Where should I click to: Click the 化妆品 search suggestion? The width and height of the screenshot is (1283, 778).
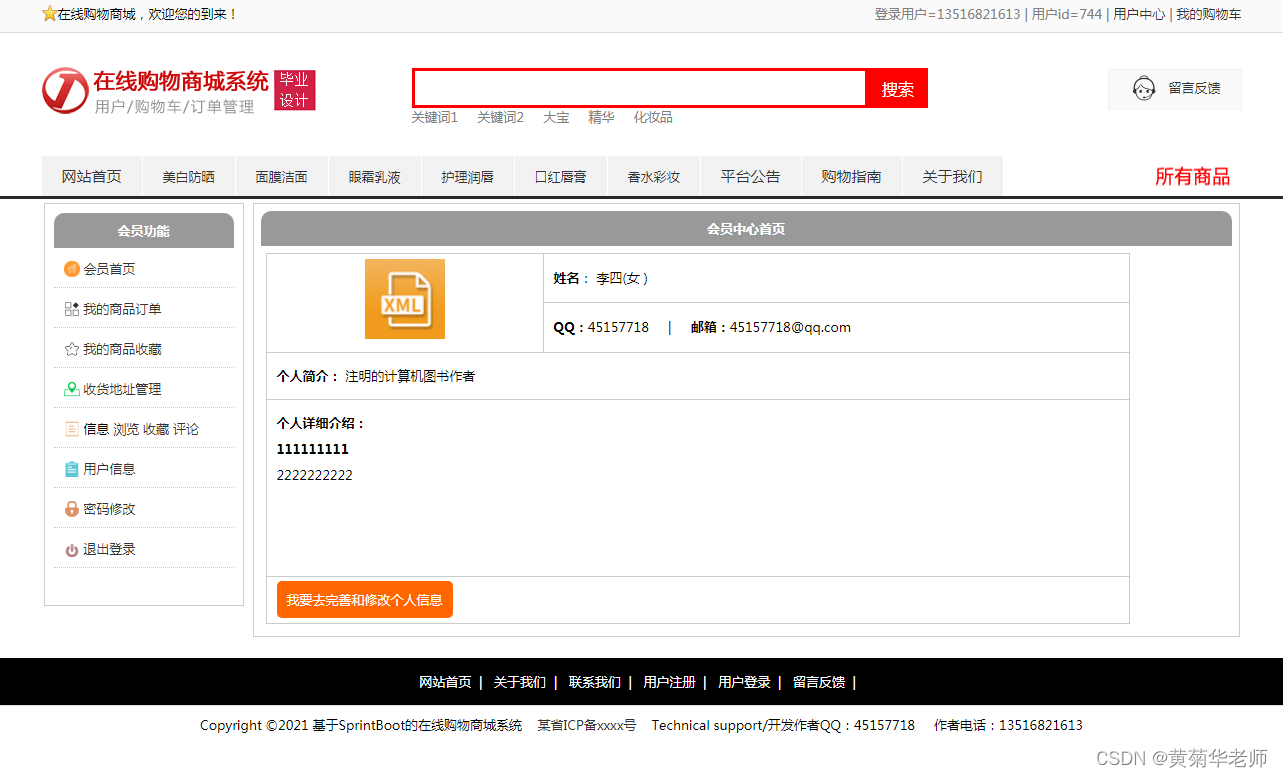pos(653,117)
